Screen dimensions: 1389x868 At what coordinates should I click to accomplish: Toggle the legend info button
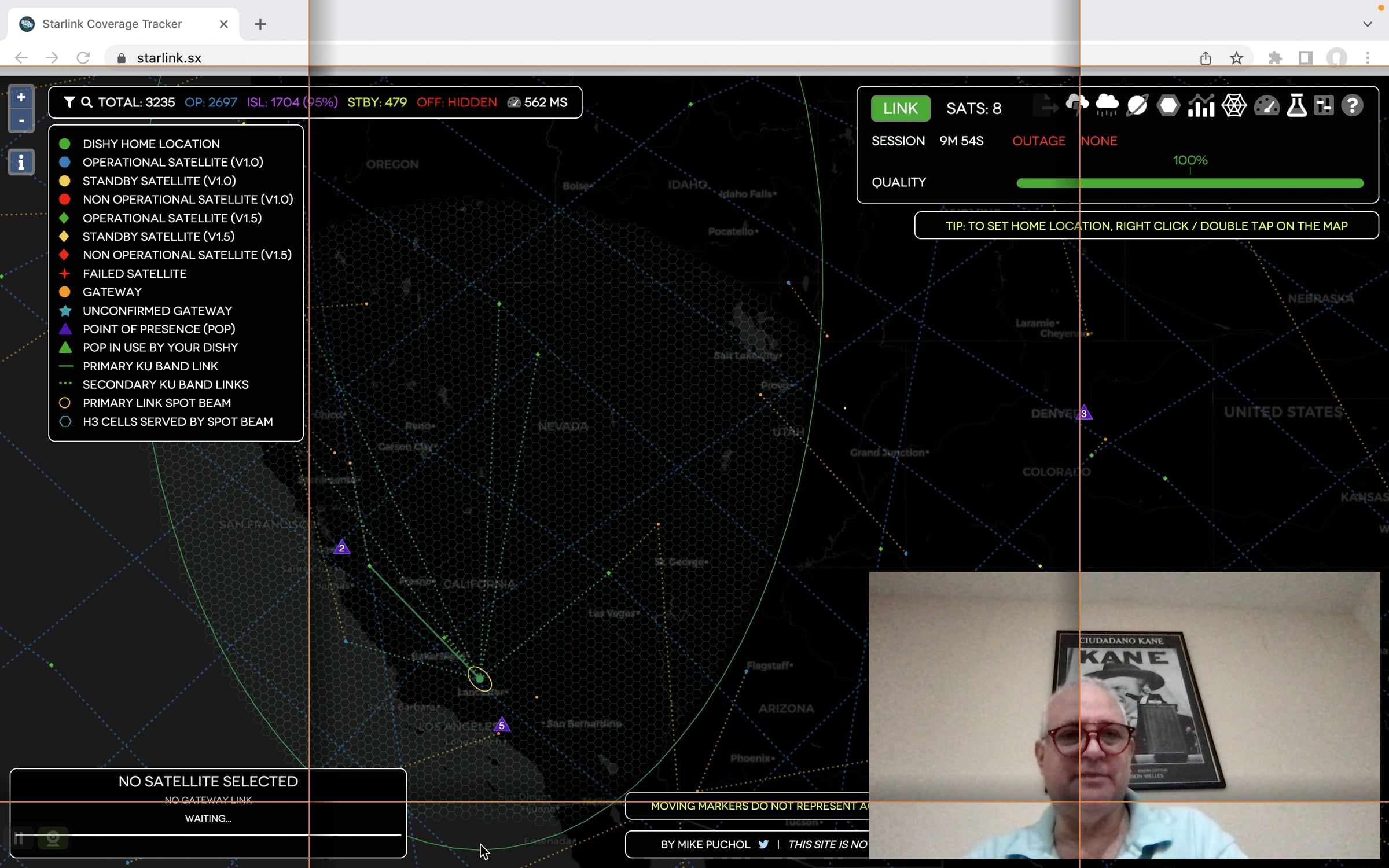21,162
